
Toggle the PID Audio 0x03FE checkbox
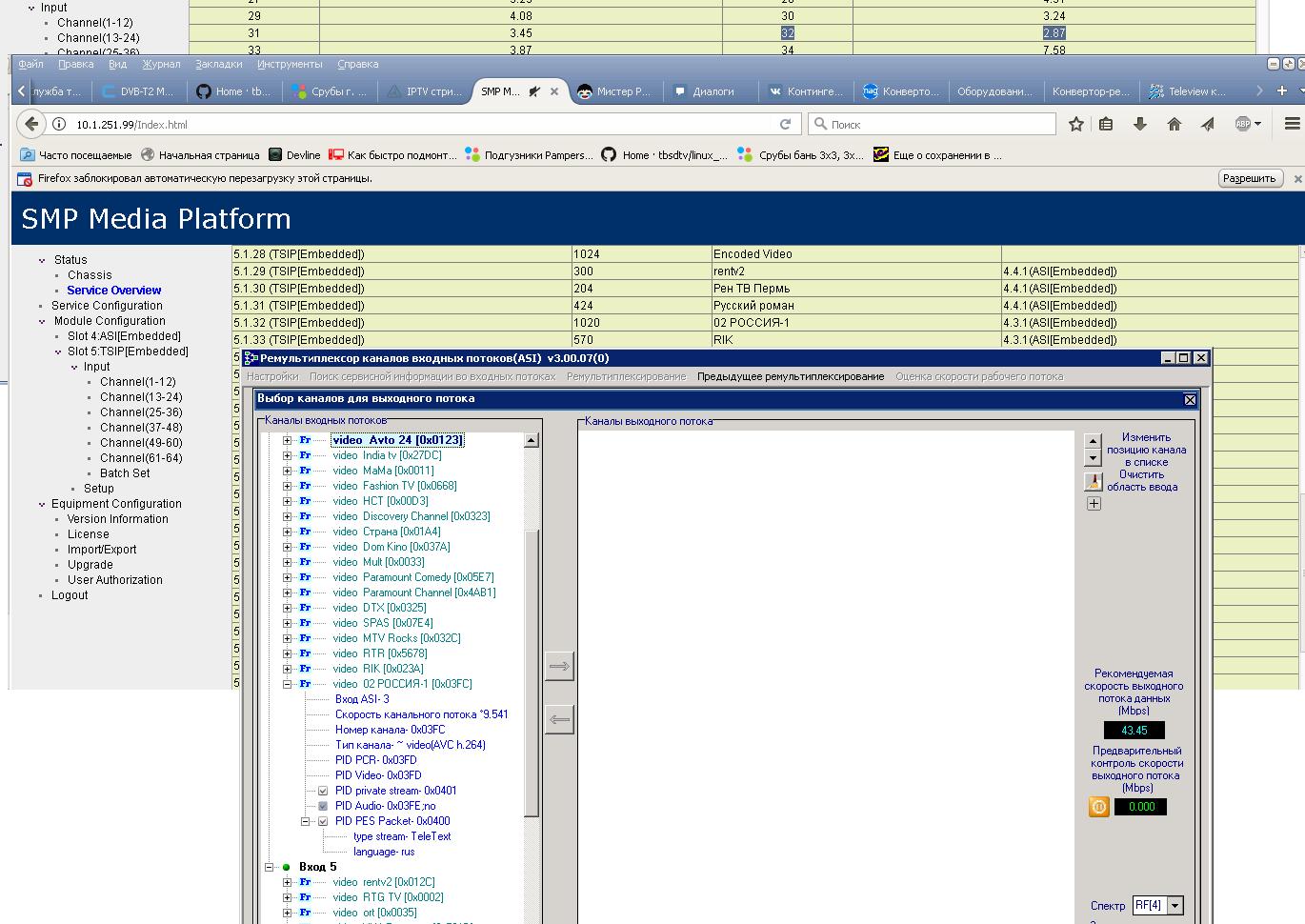323,806
